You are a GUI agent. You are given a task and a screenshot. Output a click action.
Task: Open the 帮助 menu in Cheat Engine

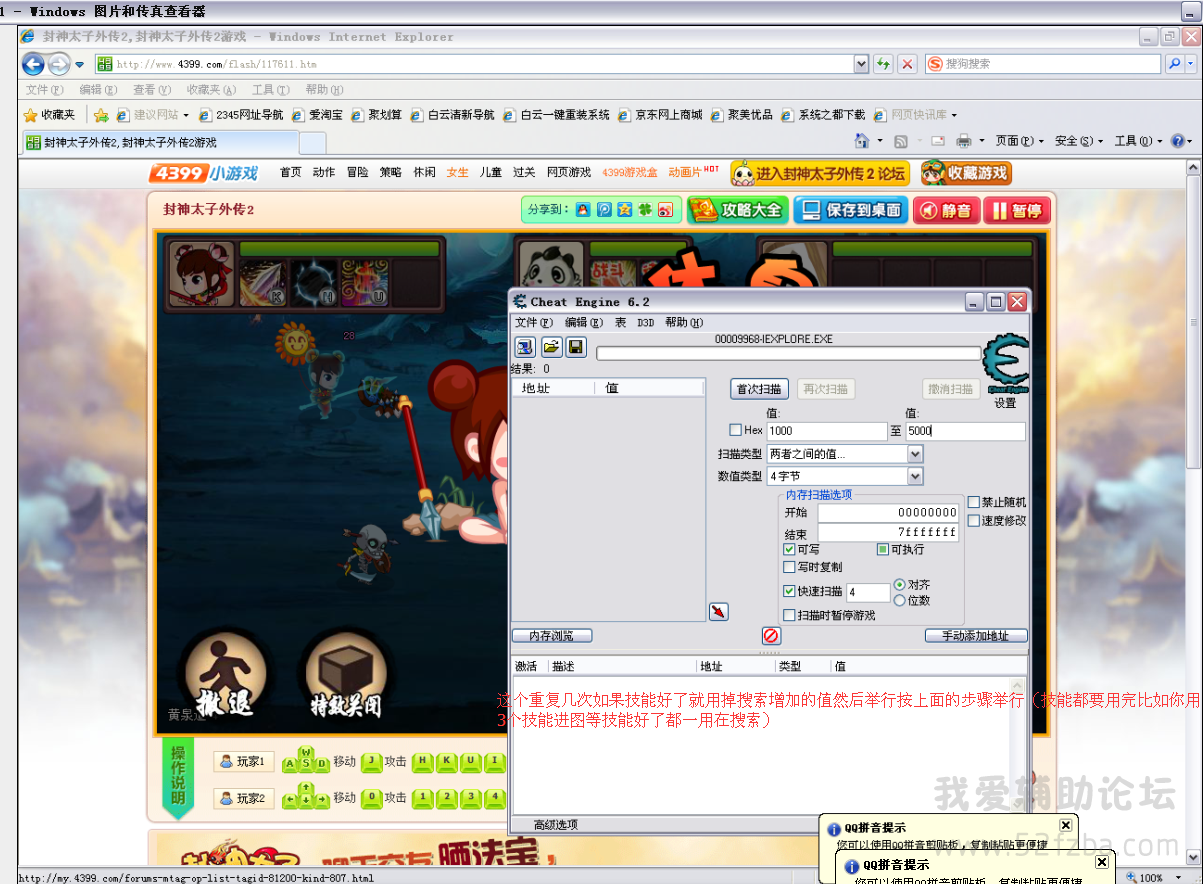pyautogui.click(x=684, y=322)
